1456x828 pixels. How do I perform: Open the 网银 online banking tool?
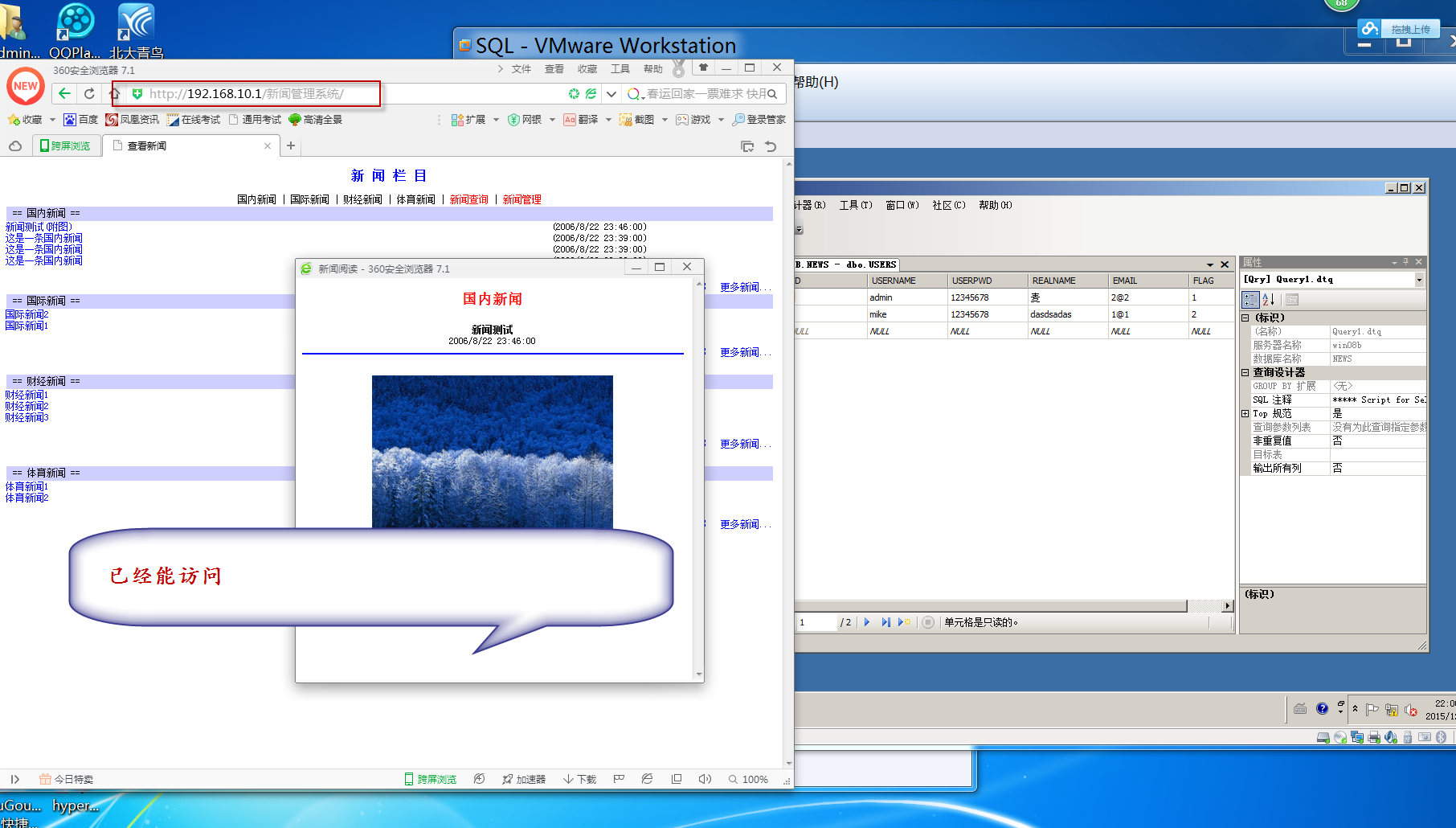click(x=525, y=120)
